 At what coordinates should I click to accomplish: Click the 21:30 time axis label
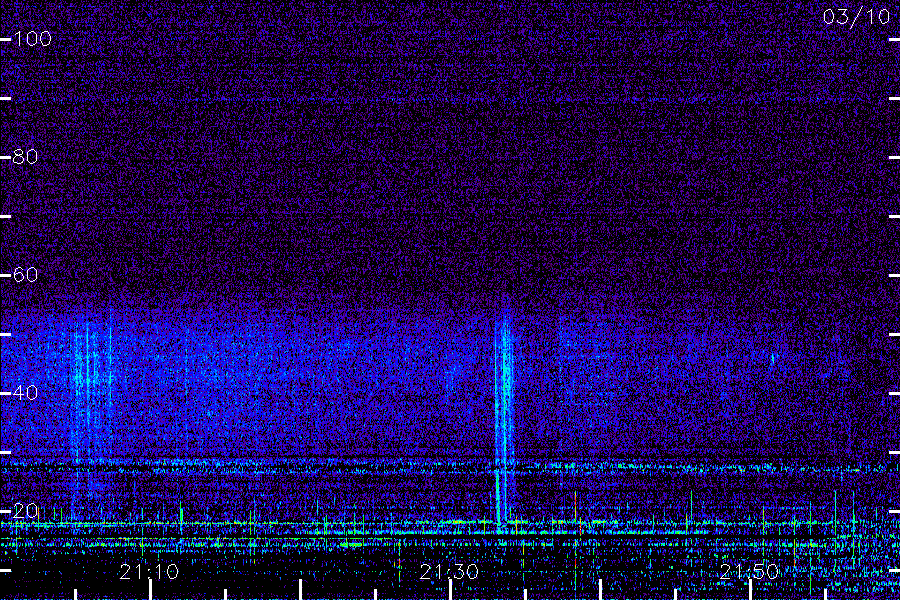[449, 572]
